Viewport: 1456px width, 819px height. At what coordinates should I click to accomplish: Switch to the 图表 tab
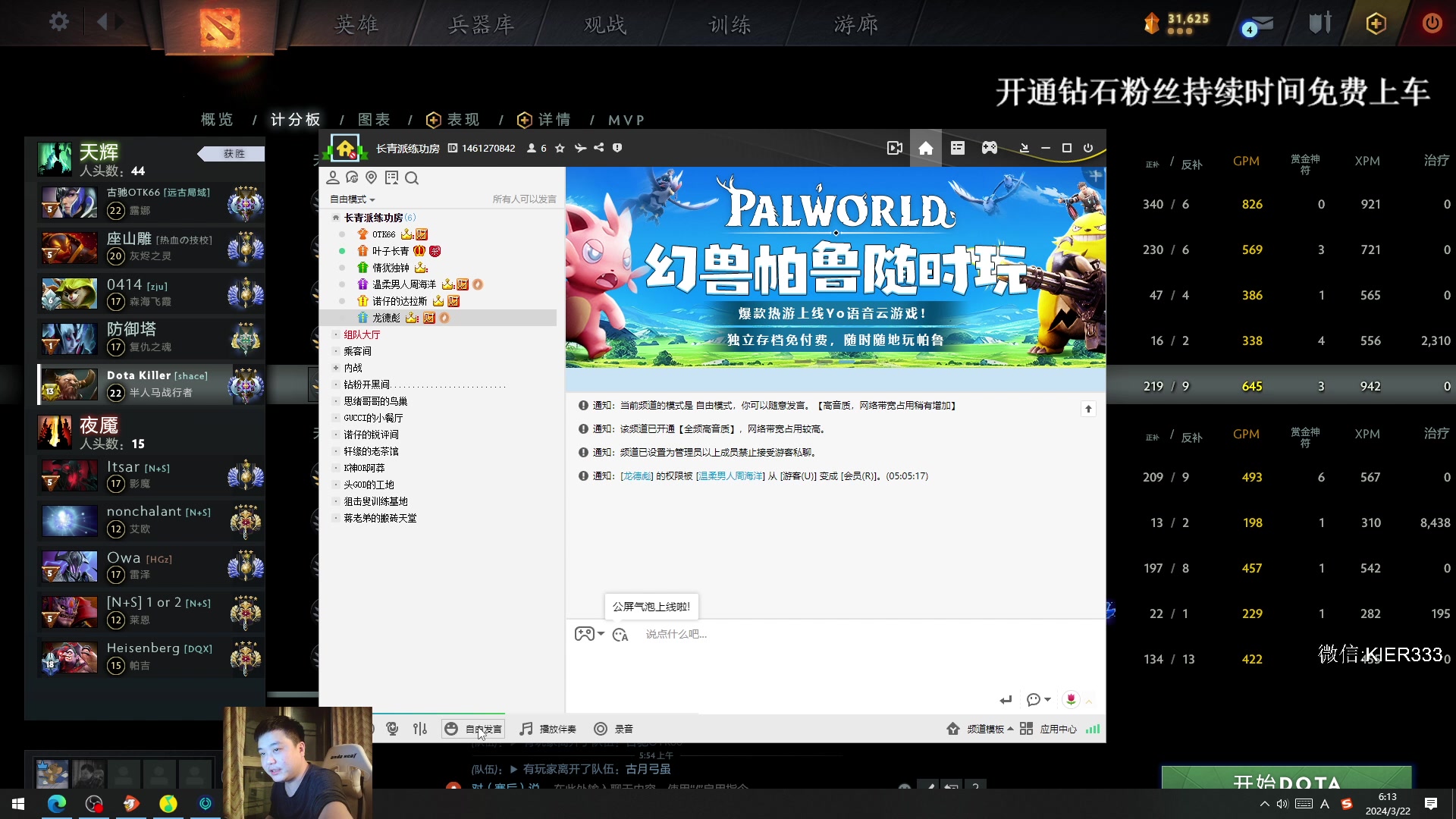(x=374, y=120)
